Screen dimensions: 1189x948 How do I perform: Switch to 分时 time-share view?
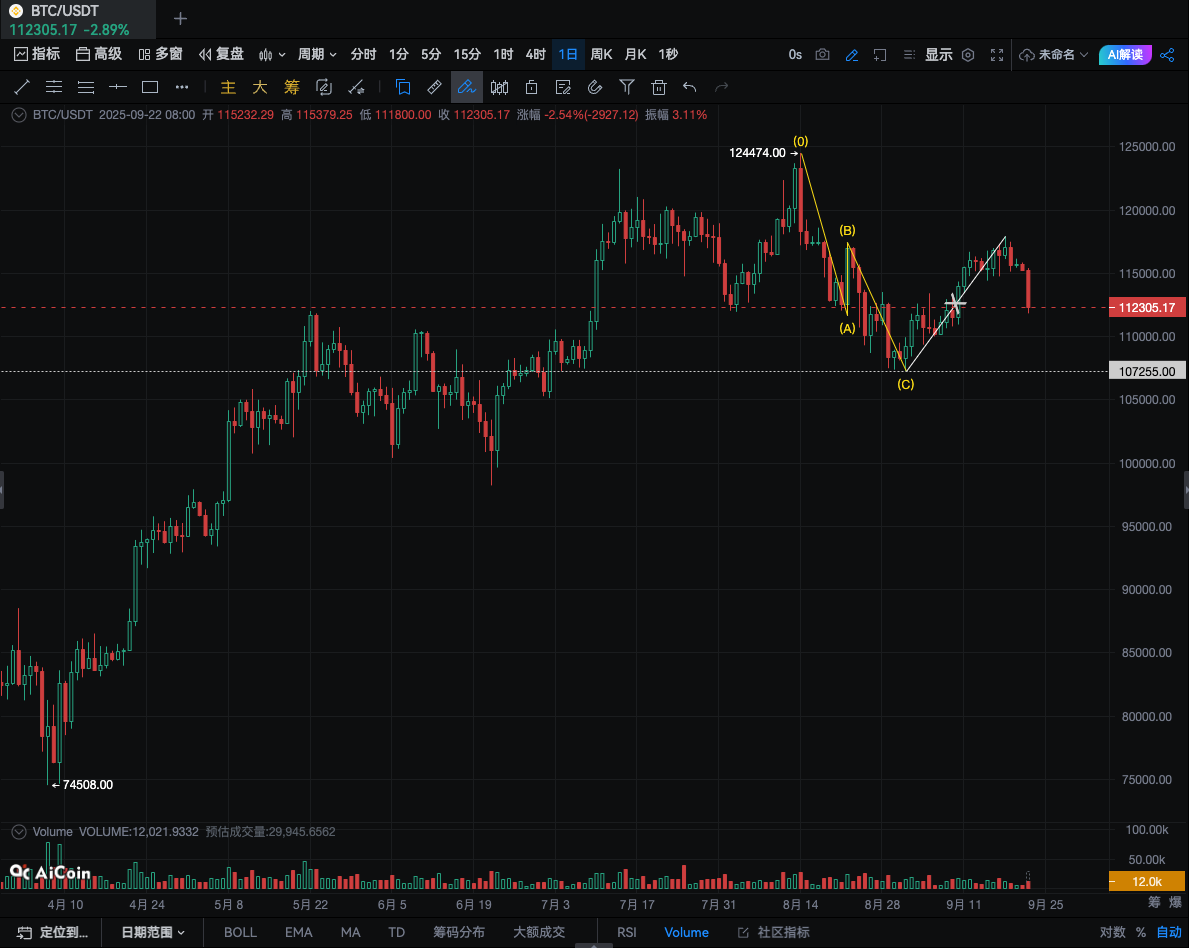tap(363, 54)
